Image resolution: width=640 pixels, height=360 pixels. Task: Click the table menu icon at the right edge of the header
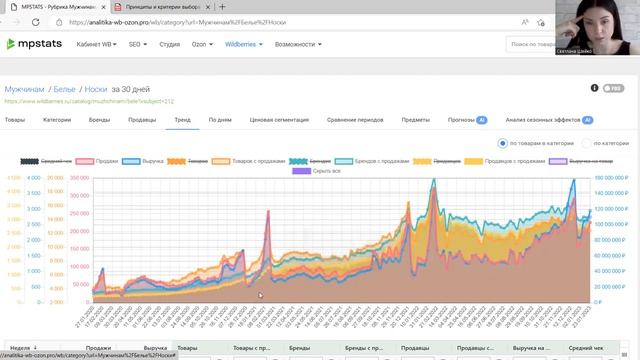pos(624,355)
